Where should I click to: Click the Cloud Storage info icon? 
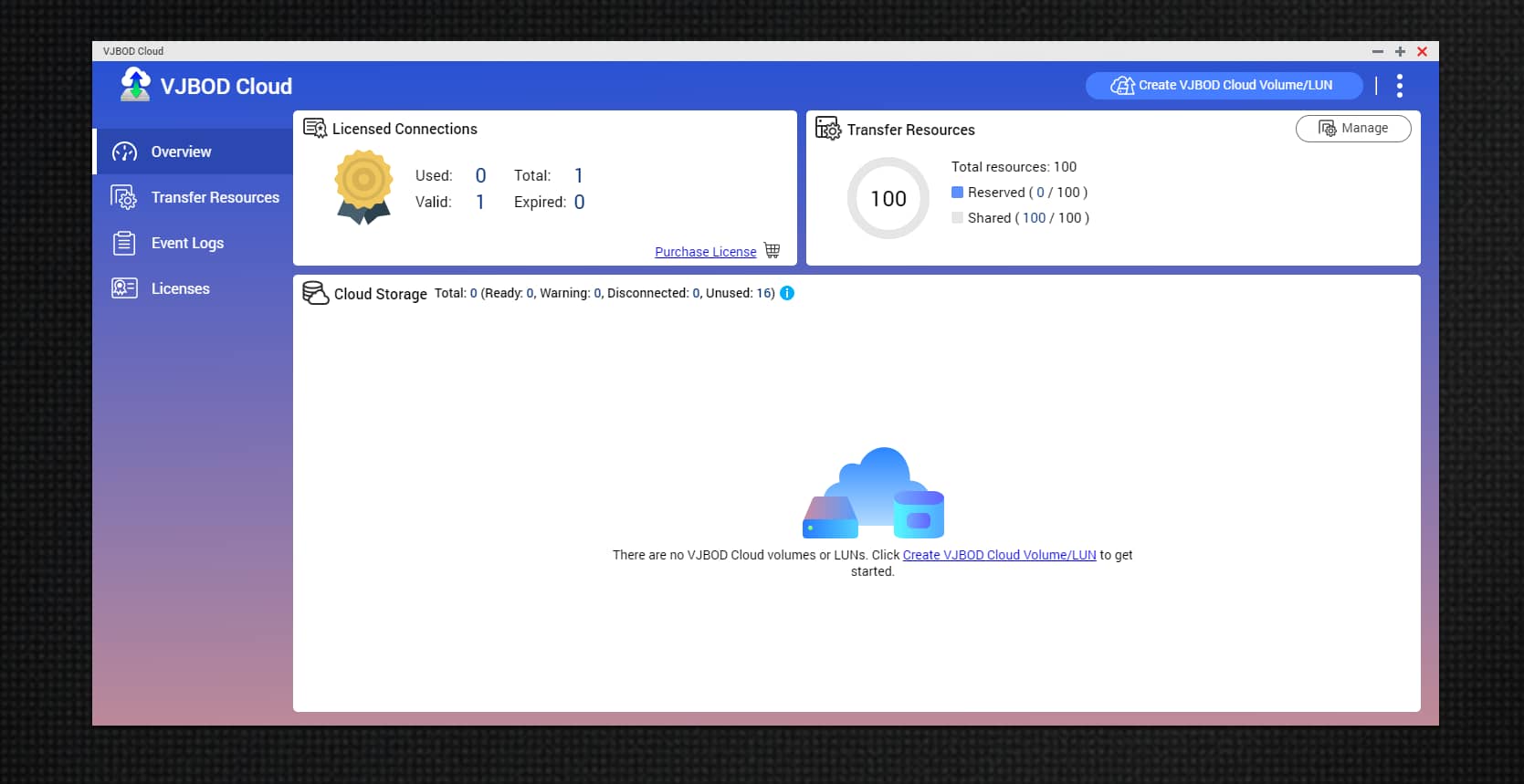point(787,293)
